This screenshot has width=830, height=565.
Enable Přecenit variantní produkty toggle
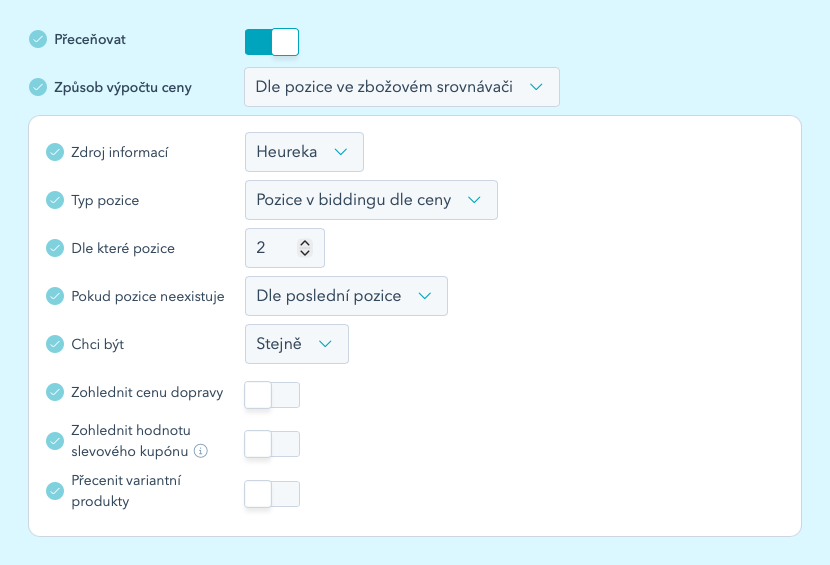pos(272,494)
